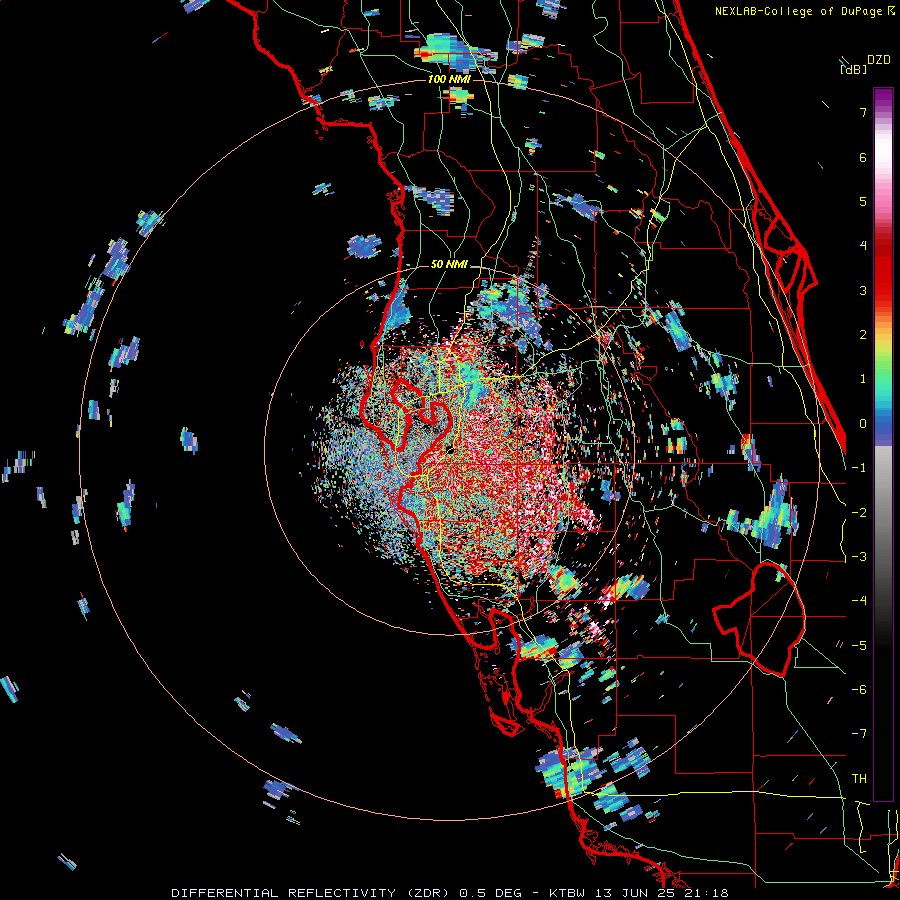Click the scale value 5
Viewport: 900px width, 900px height.
click(863, 201)
